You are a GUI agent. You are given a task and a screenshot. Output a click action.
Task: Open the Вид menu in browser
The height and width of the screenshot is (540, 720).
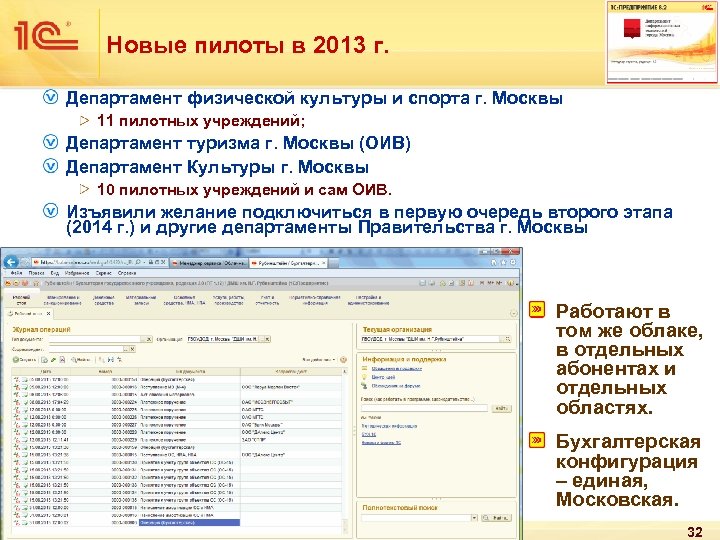(x=55, y=273)
